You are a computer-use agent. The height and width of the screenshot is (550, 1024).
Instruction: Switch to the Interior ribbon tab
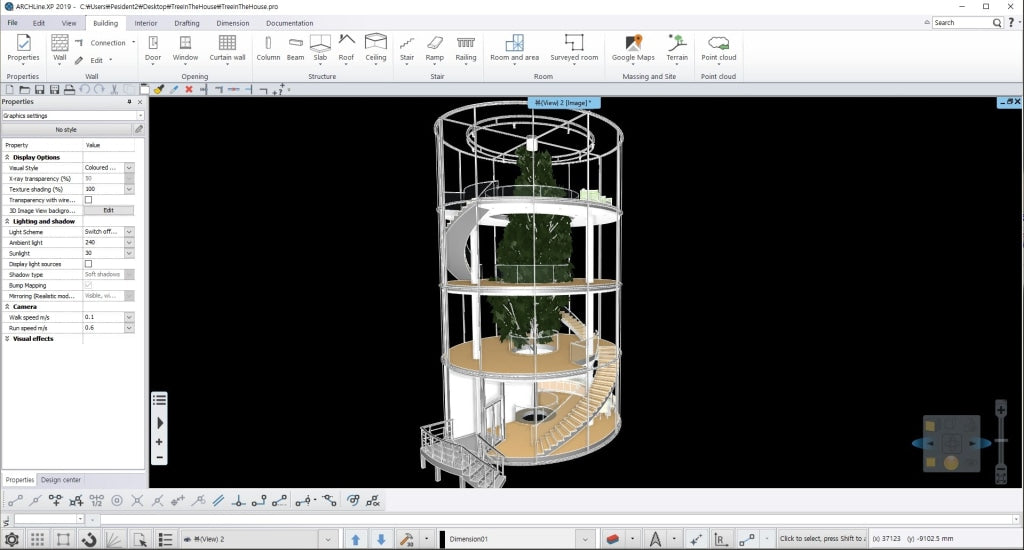(146, 23)
